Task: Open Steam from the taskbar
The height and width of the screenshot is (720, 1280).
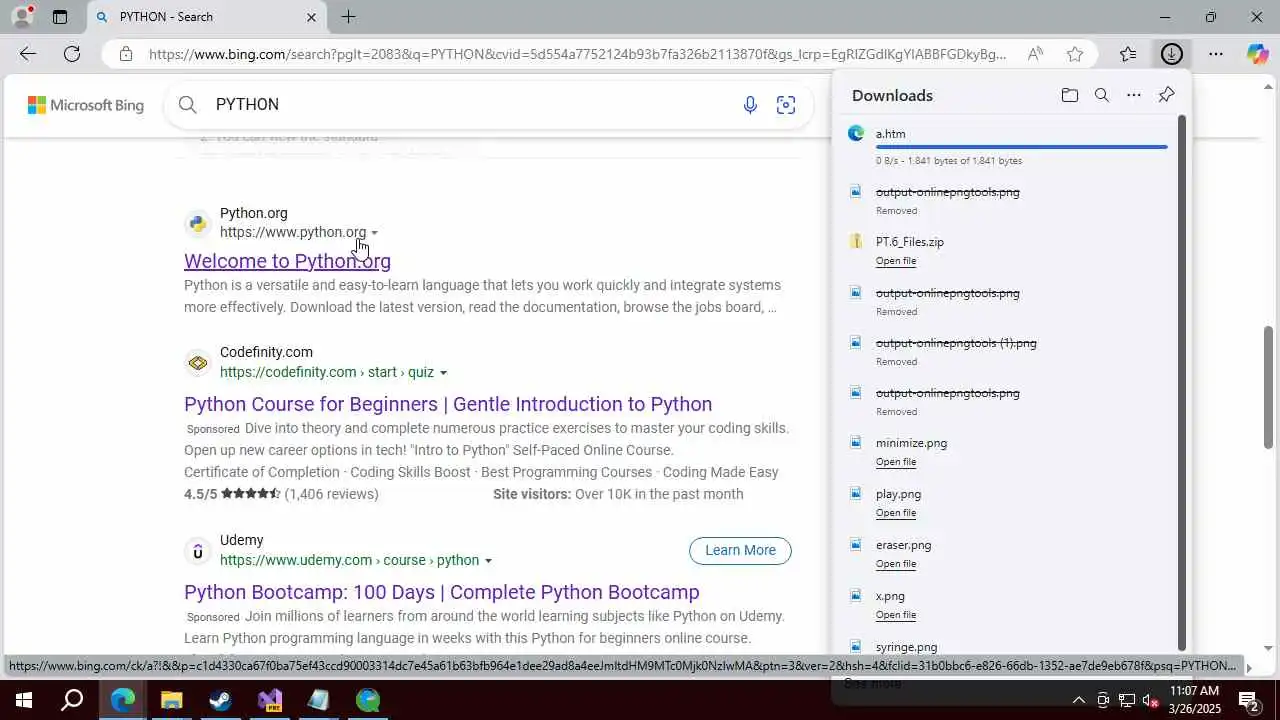Action: click(220, 700)
